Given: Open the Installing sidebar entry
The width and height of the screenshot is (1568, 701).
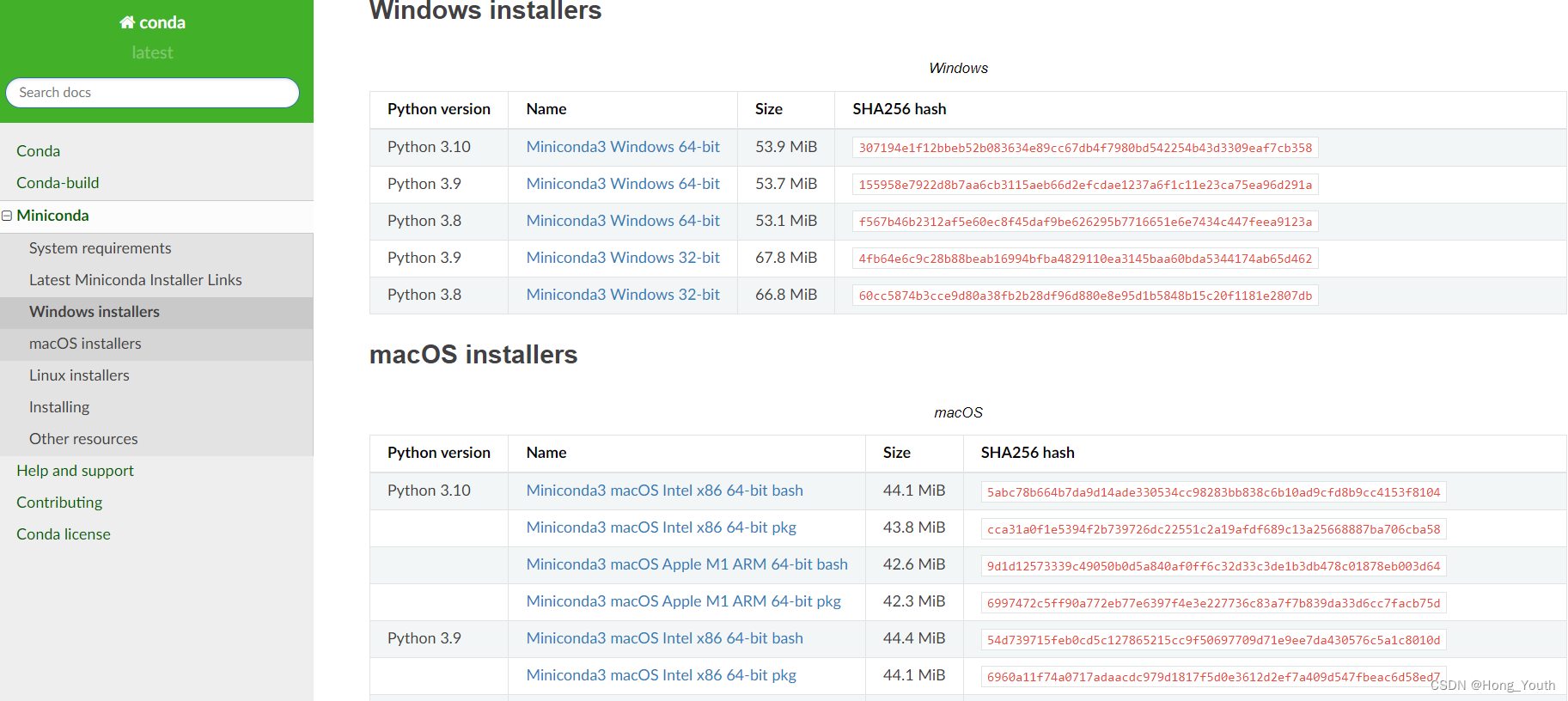Looking at the screenshot, I should (59, 407).
